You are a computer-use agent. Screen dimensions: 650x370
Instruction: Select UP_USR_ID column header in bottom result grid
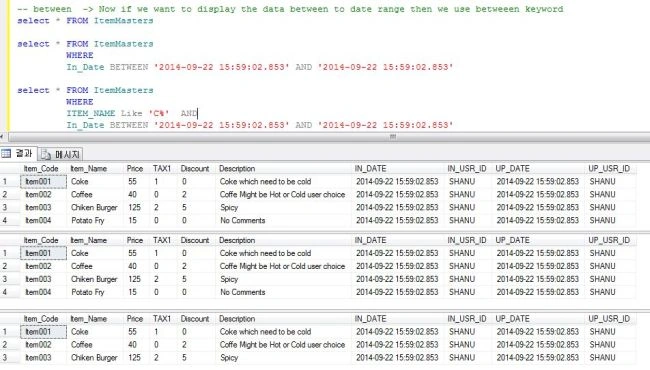[x=609, y=319]
